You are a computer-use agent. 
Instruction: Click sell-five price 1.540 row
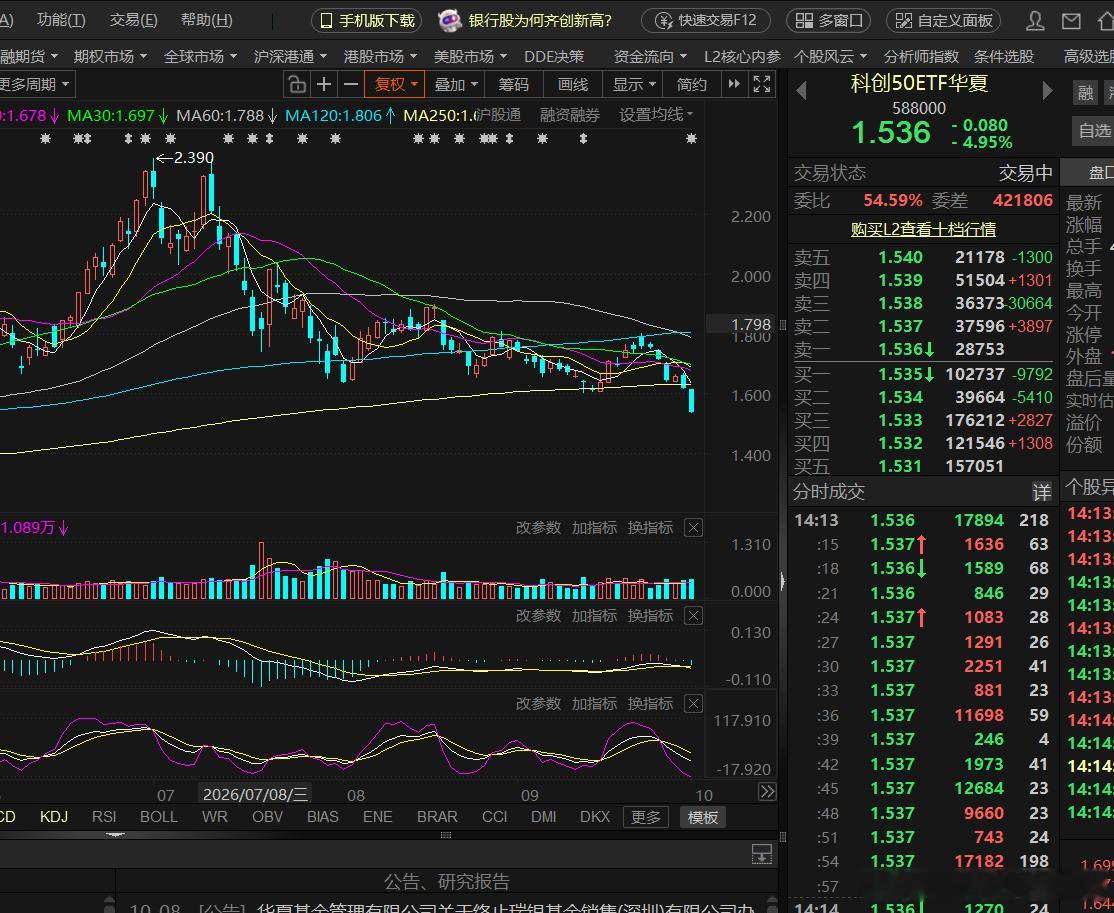coord(923,257)
